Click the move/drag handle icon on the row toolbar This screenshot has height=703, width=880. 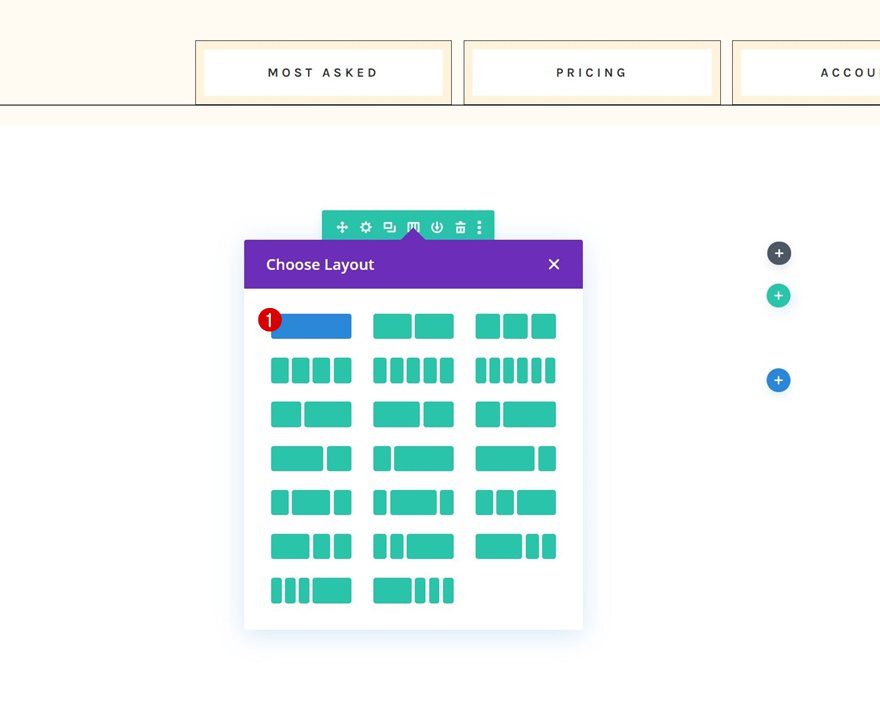coord(341,227)
